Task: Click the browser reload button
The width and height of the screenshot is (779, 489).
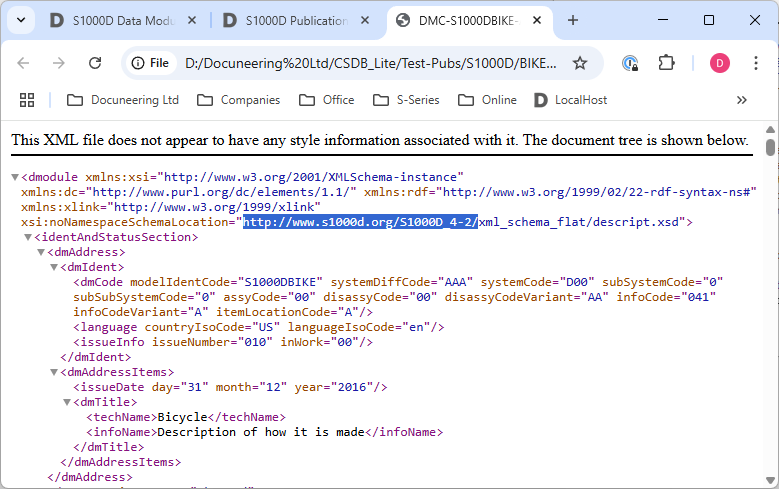Action: tap(95, 63)
